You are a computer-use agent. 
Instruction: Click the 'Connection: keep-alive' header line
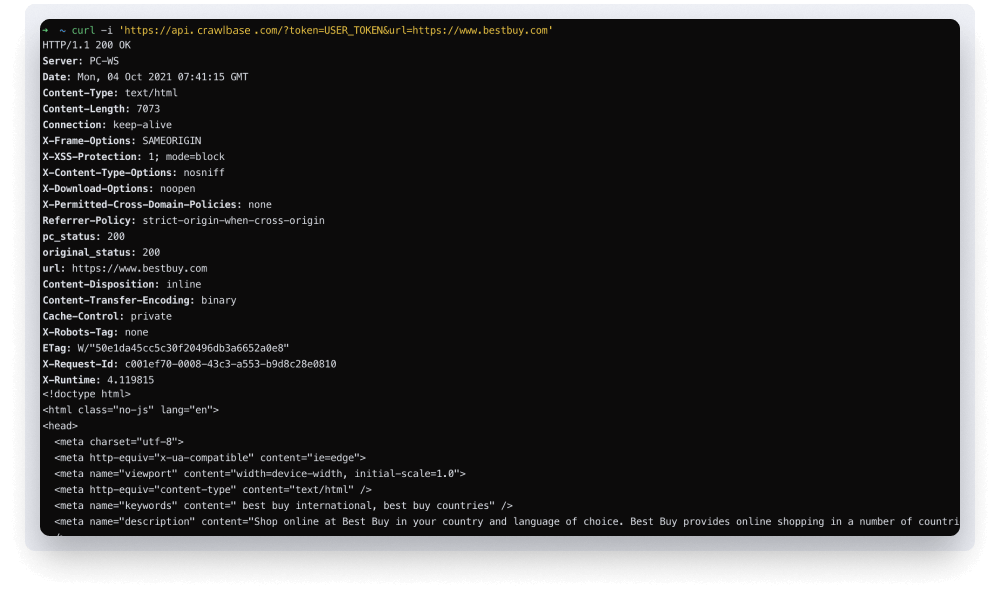(x=107, y=125)
